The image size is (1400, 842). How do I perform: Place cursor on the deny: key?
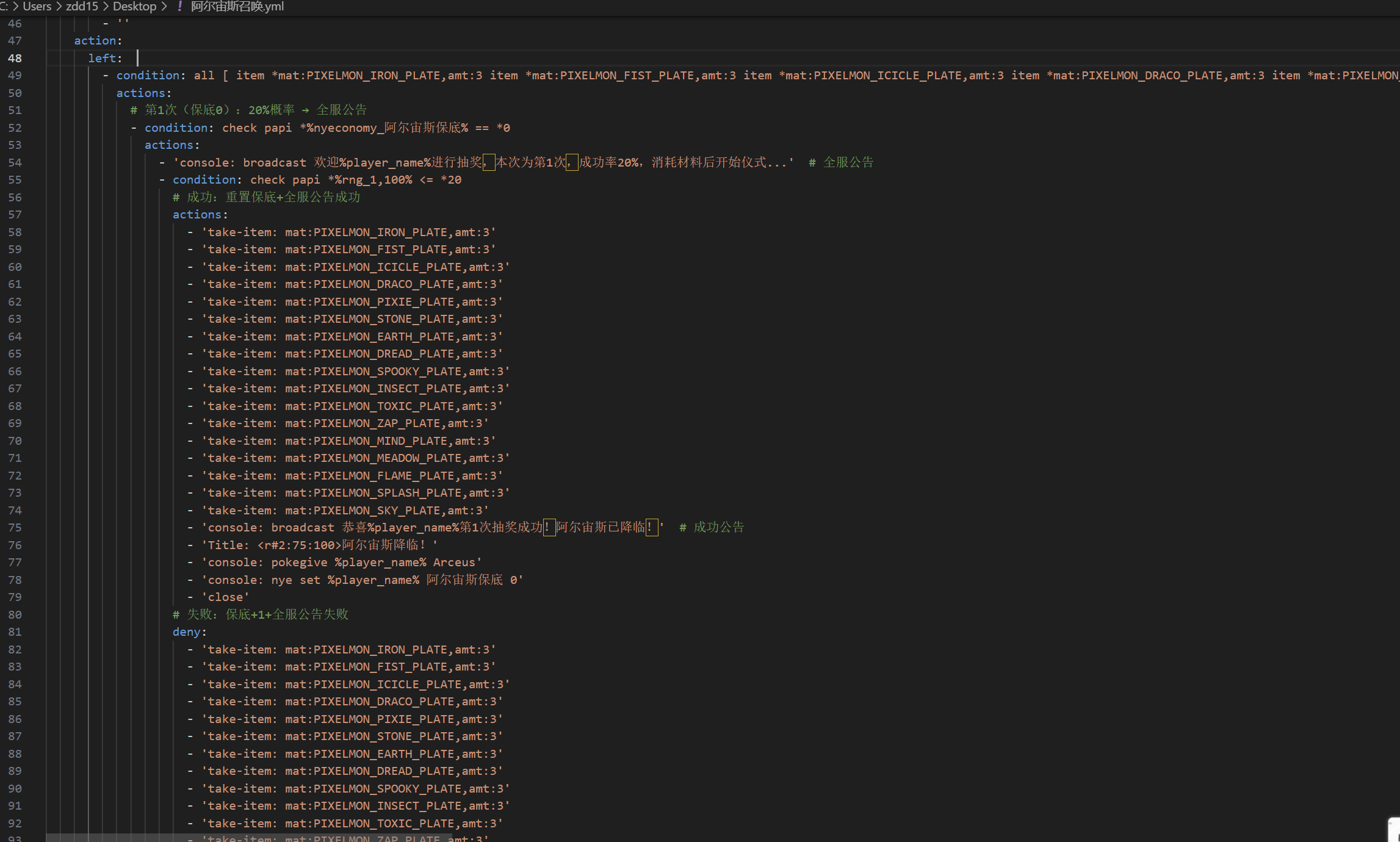[187, 631]
